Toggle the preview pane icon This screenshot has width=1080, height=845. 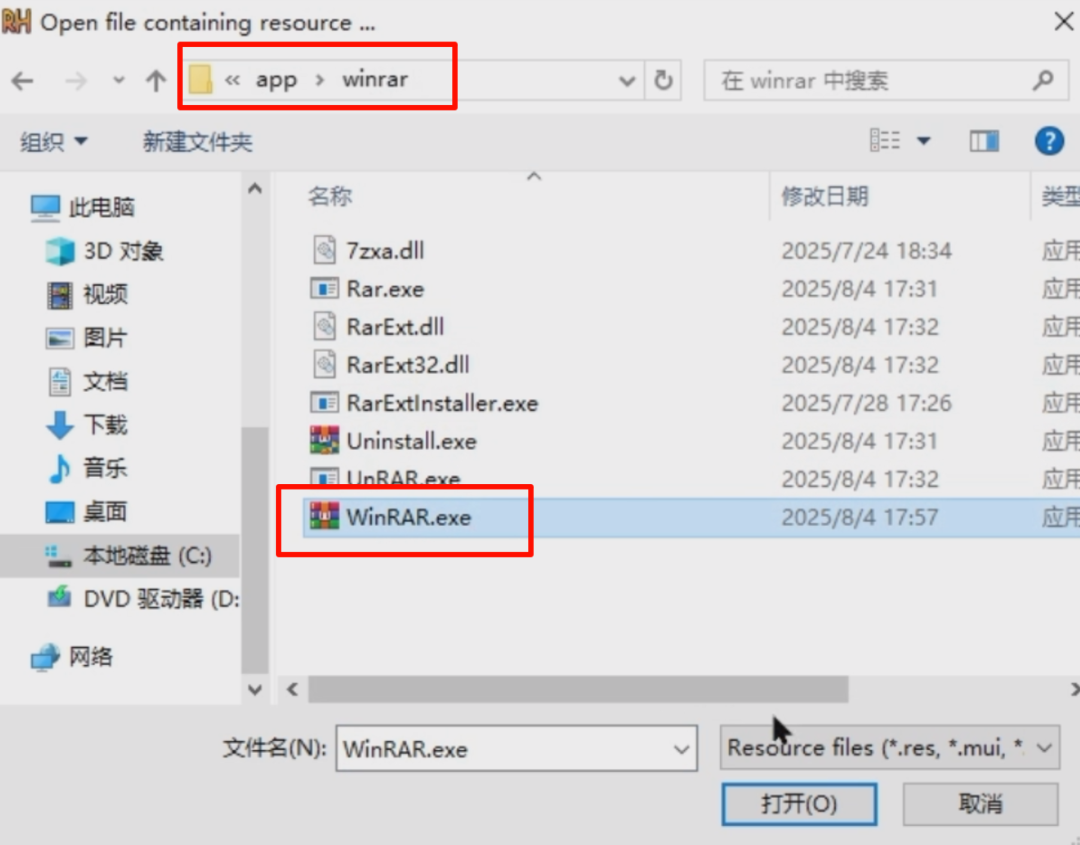tap(984, 141)
